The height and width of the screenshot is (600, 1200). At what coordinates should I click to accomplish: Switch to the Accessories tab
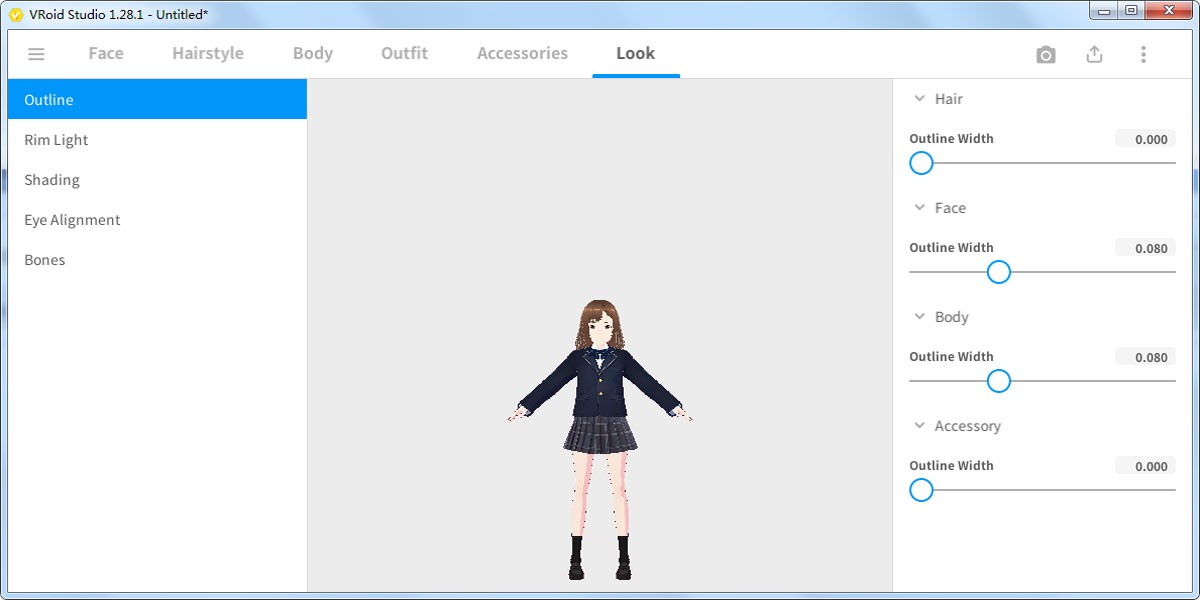tap(521, 54)
